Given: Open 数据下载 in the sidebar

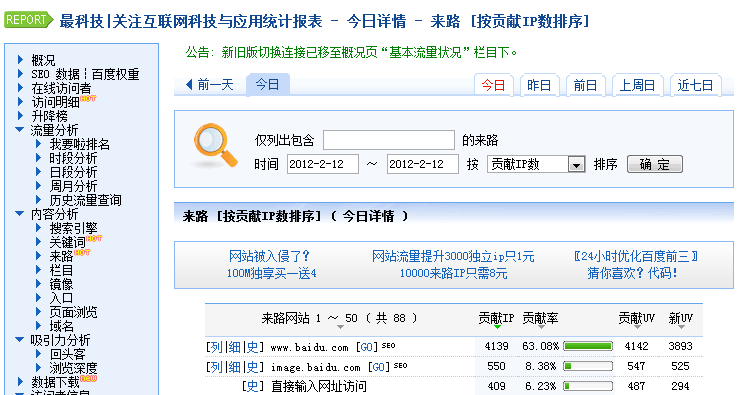Looking at the screenshot, I should (55, 382).
